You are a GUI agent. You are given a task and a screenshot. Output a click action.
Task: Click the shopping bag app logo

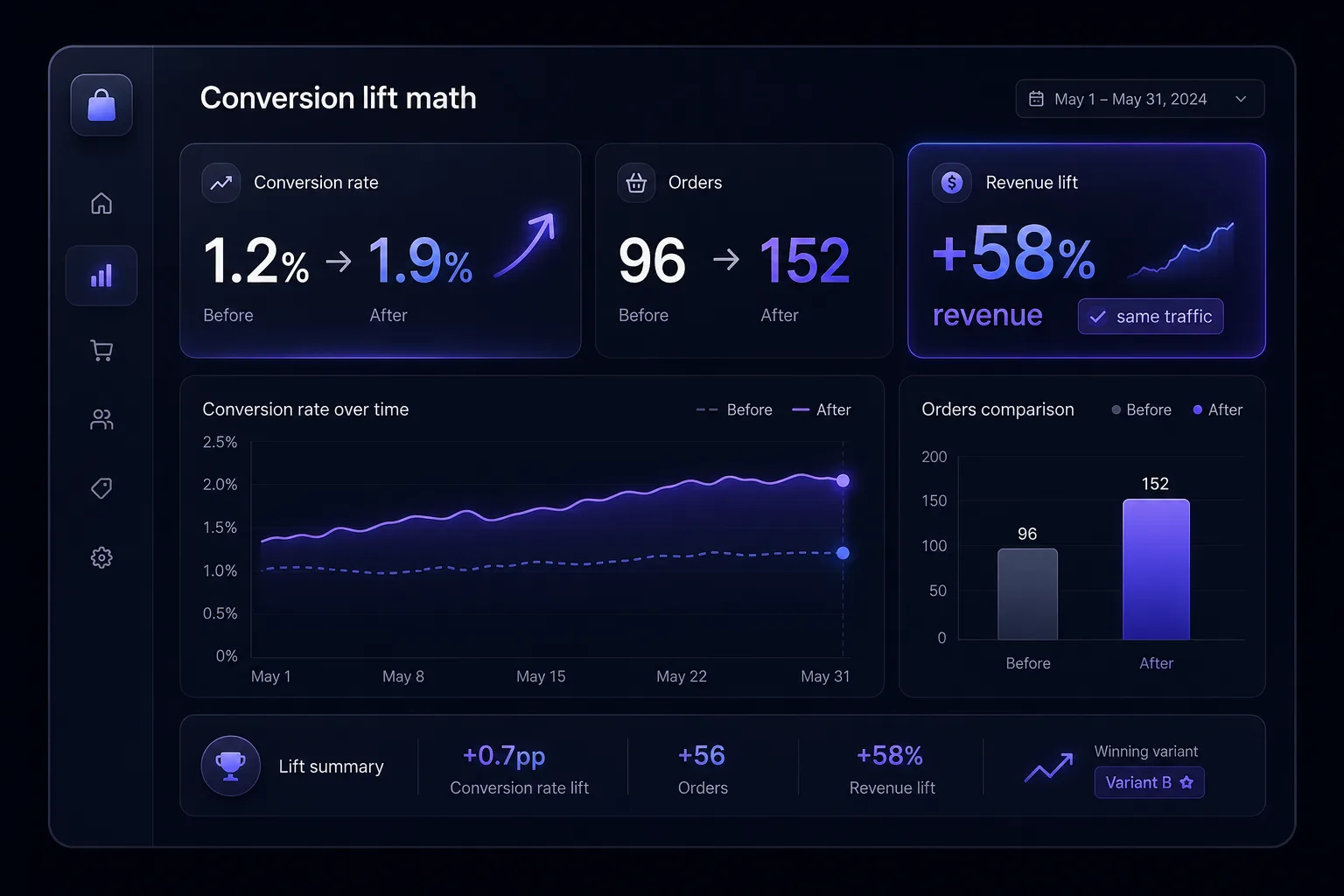tap(101, 105)
